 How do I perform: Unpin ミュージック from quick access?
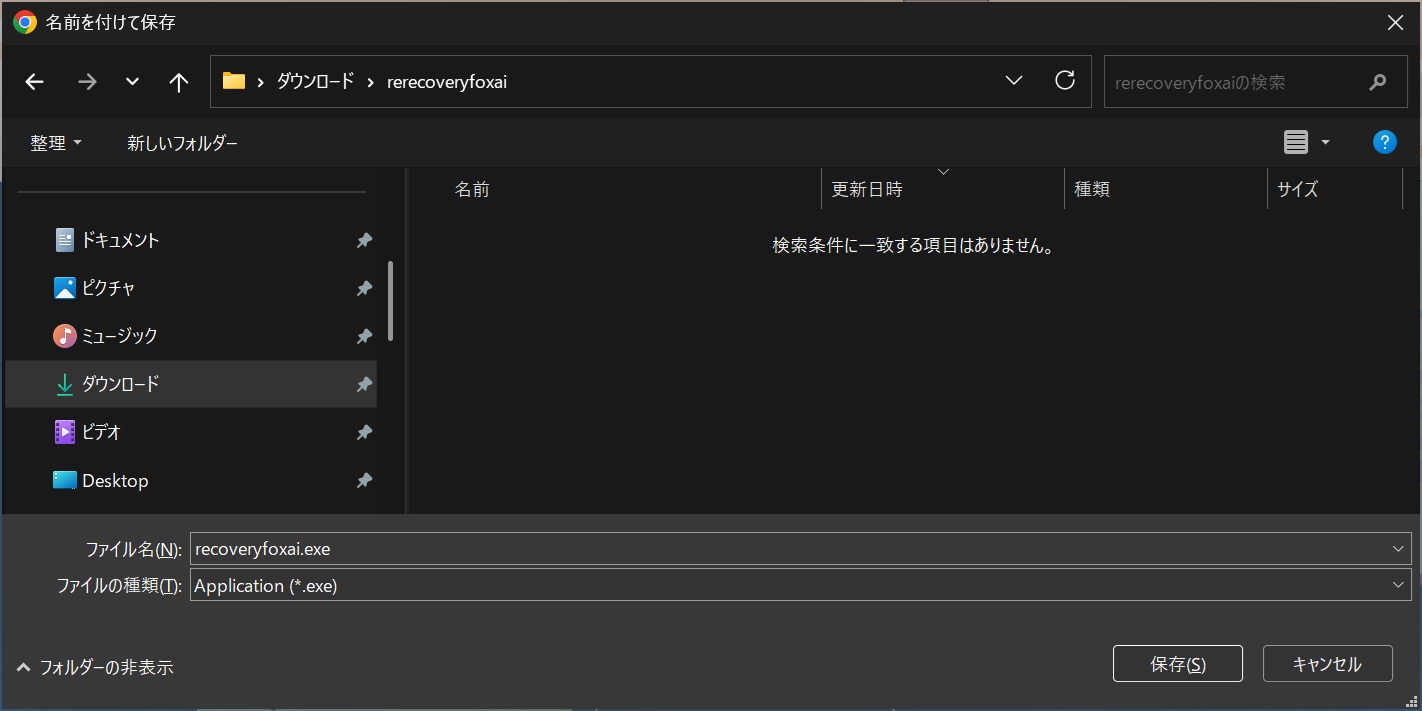click(364, 336)
